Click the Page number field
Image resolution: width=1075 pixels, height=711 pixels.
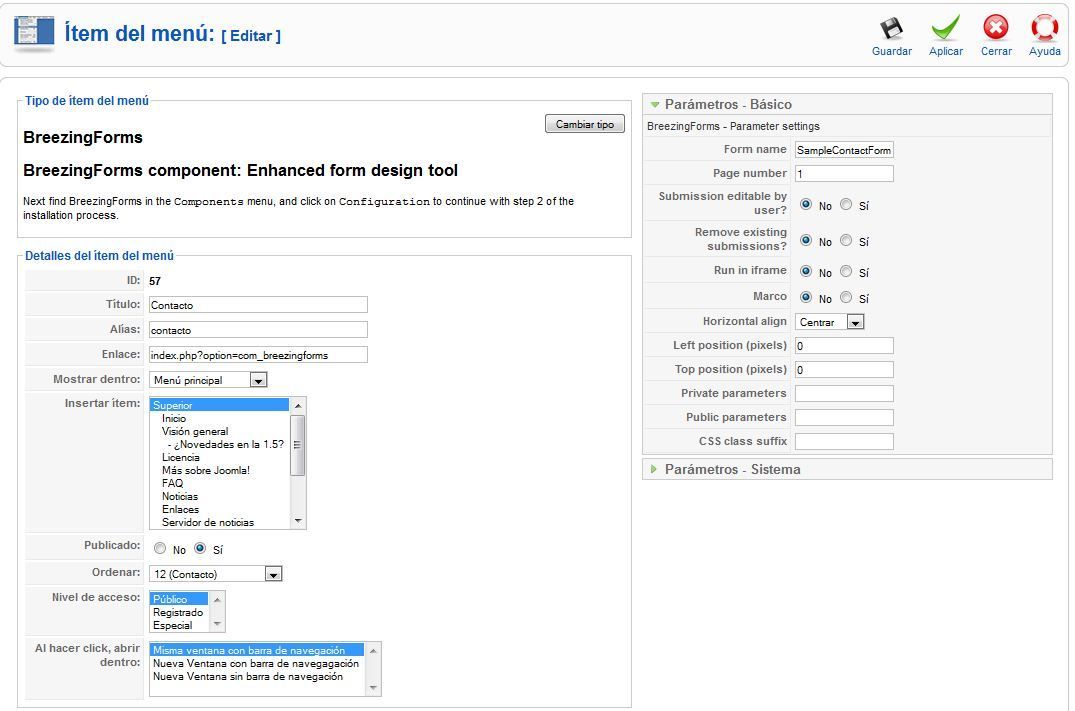844,173
